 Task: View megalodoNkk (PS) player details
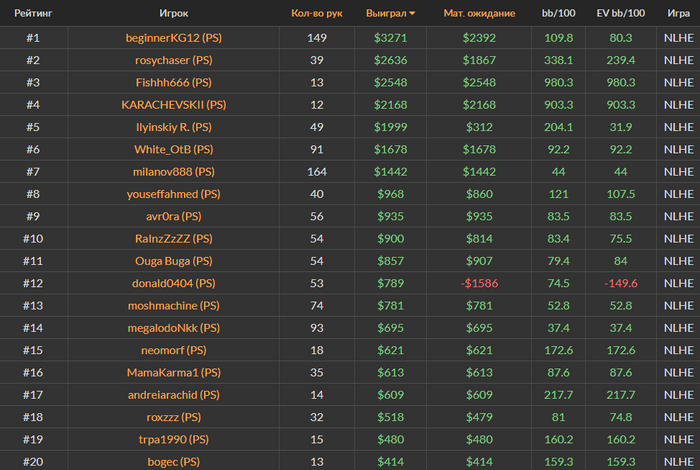[x=173, y=327]
